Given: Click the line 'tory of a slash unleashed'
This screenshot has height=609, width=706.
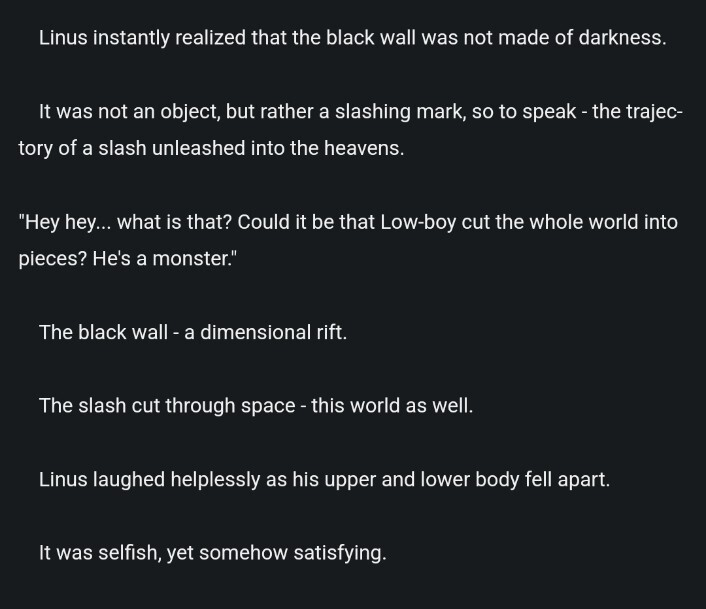Looking at the screenshot, I should pyautogui.click(x=211, y=148).
